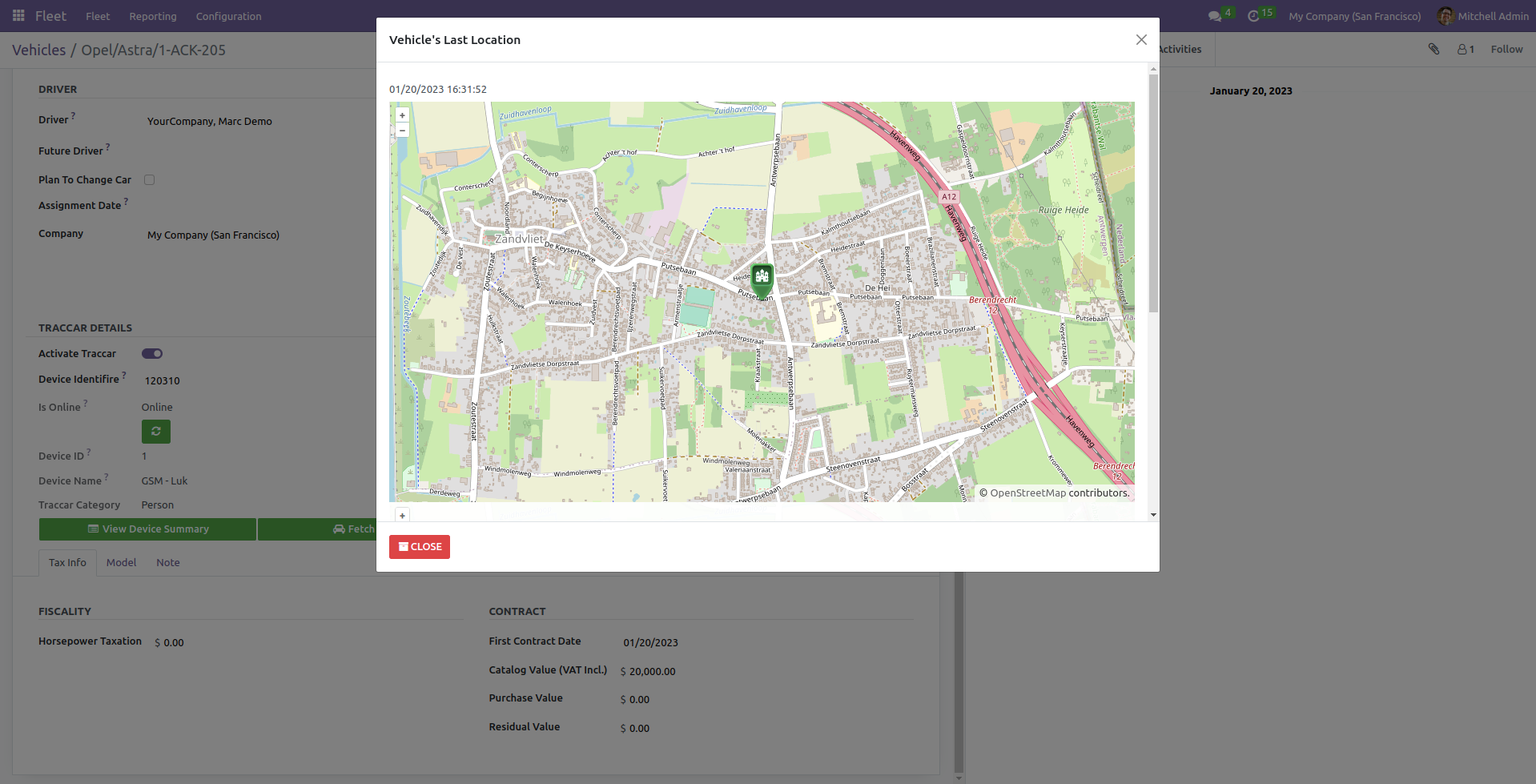Open the activities clock icon
The width and height of the screenshot is (1536, 784).
tap(1253, 16)
